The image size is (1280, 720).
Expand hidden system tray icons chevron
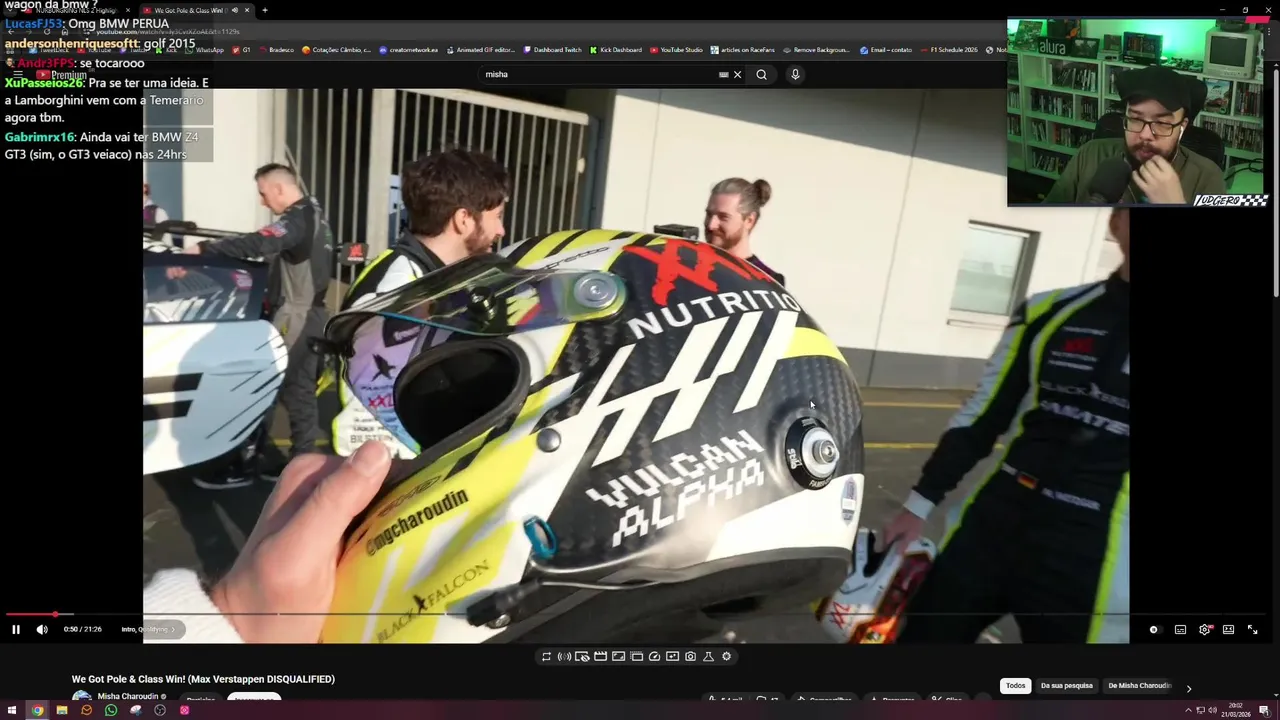point(1188,710)
